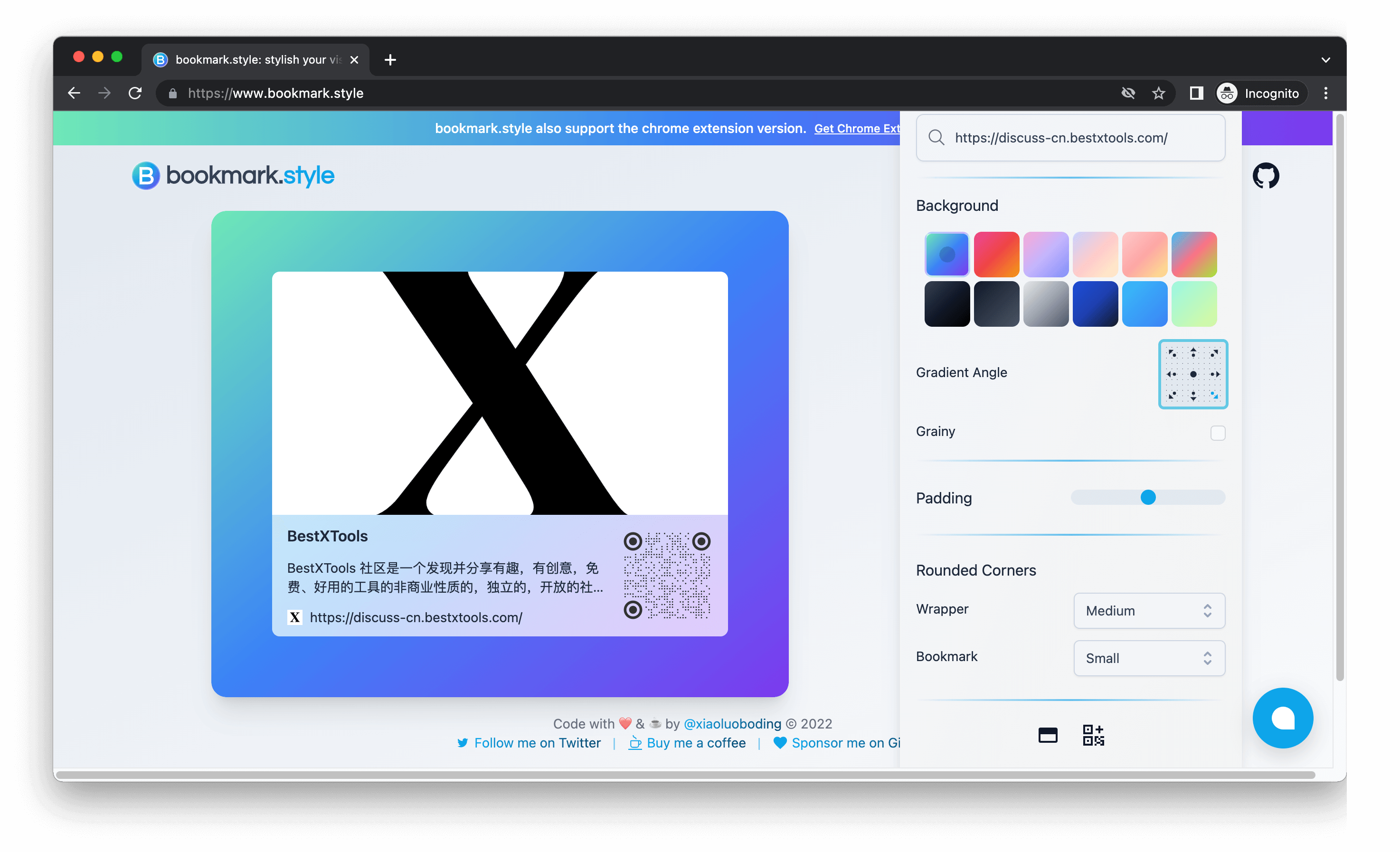Click Buy me a coffee link
The width and height of the screenshot is (1400, 852).
[695, 743]
